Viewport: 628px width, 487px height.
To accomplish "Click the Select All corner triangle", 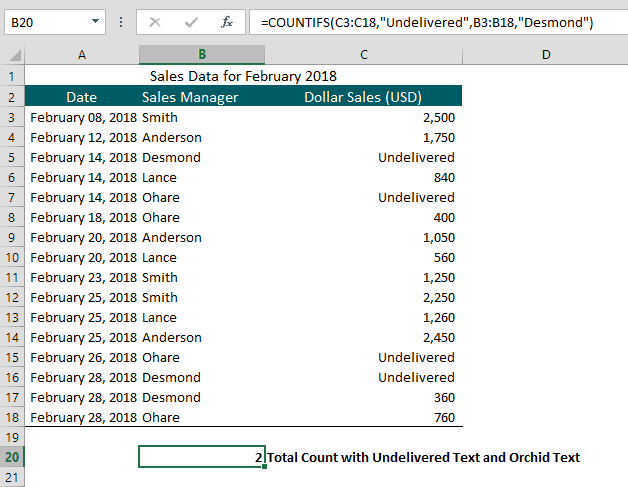I will pyautogui.click(x=15, y=55).
